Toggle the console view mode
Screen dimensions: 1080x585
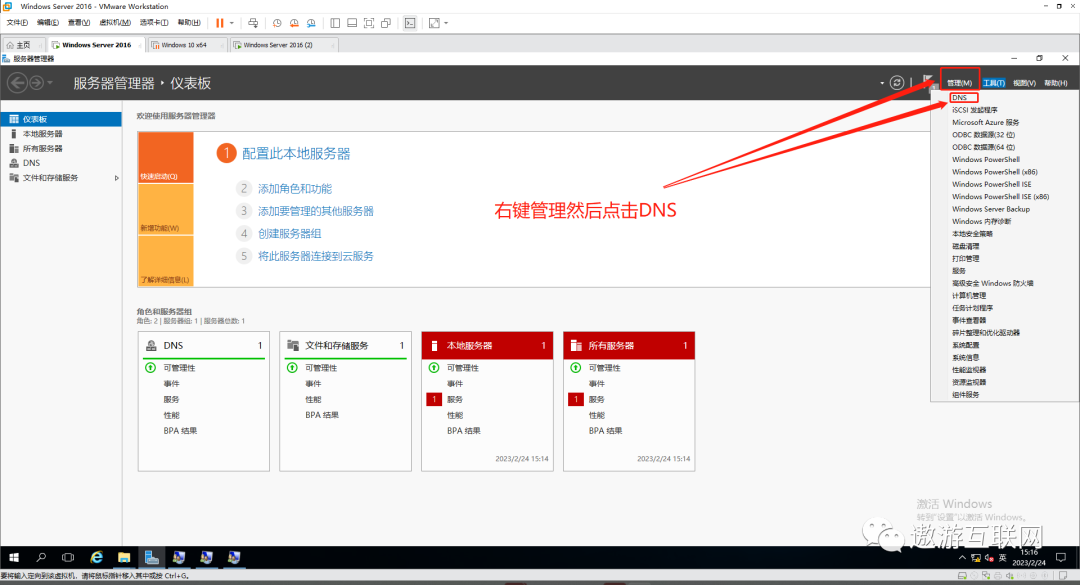point(410,22)
